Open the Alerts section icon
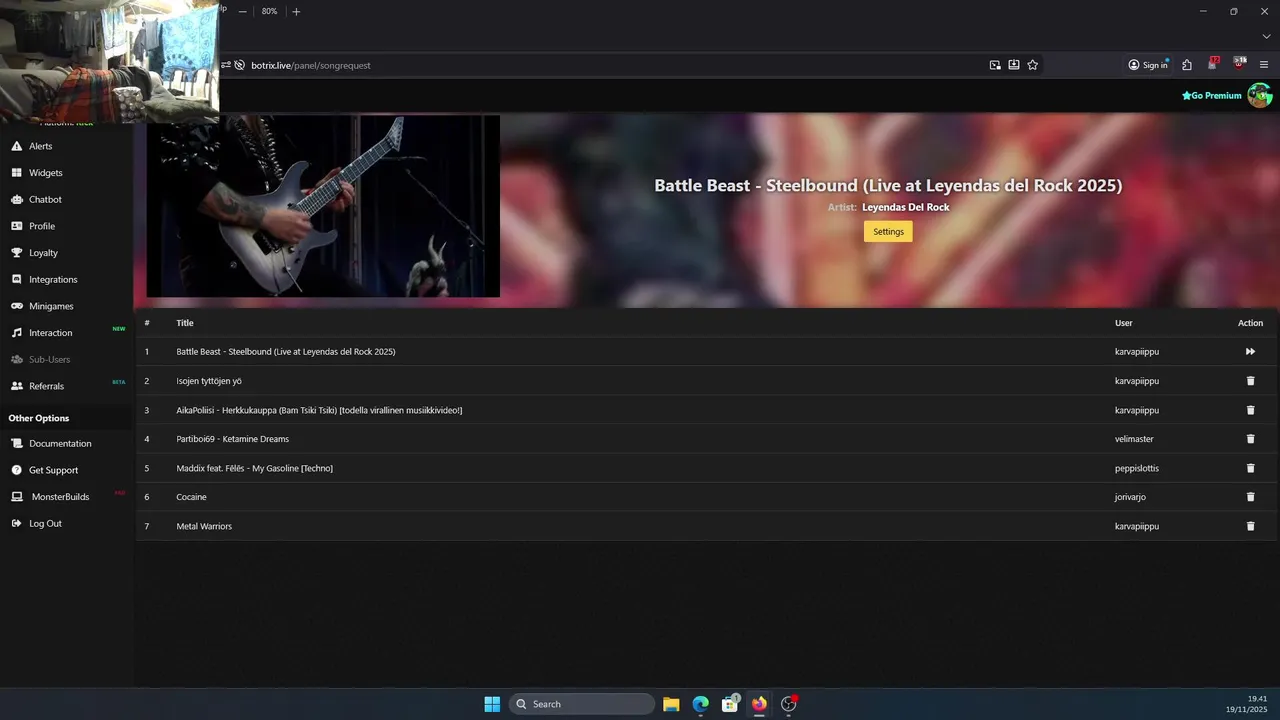This screenshot has height=720, width=1280. coord(16,146)
